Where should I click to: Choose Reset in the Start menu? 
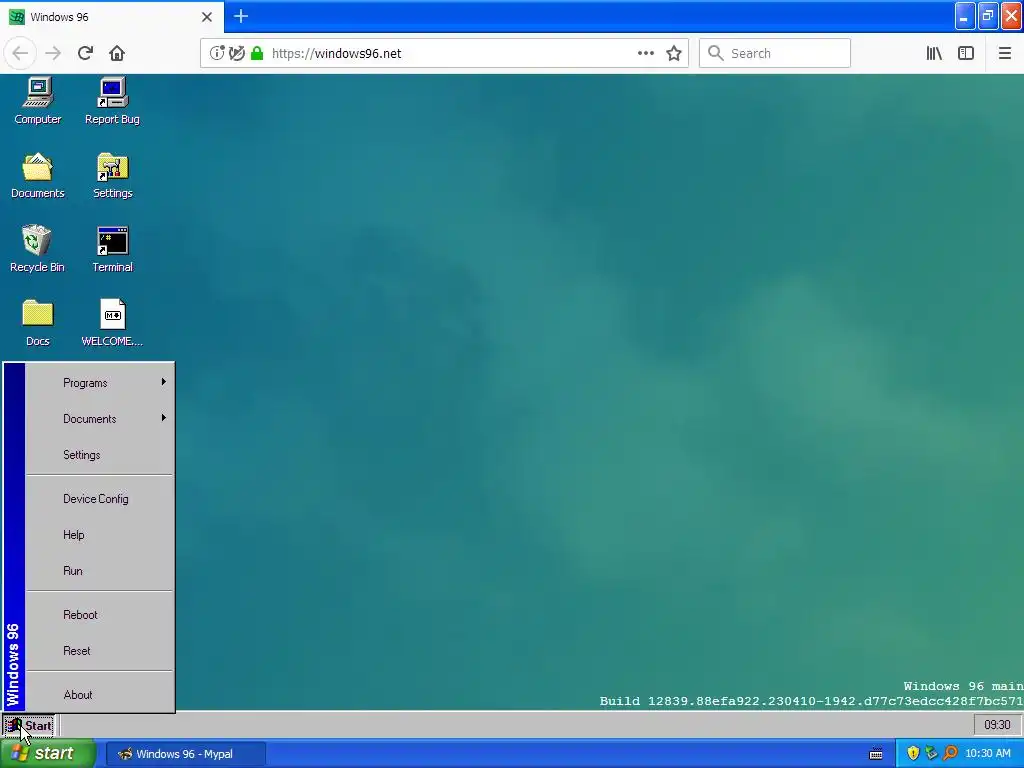(x=99, y=650)
